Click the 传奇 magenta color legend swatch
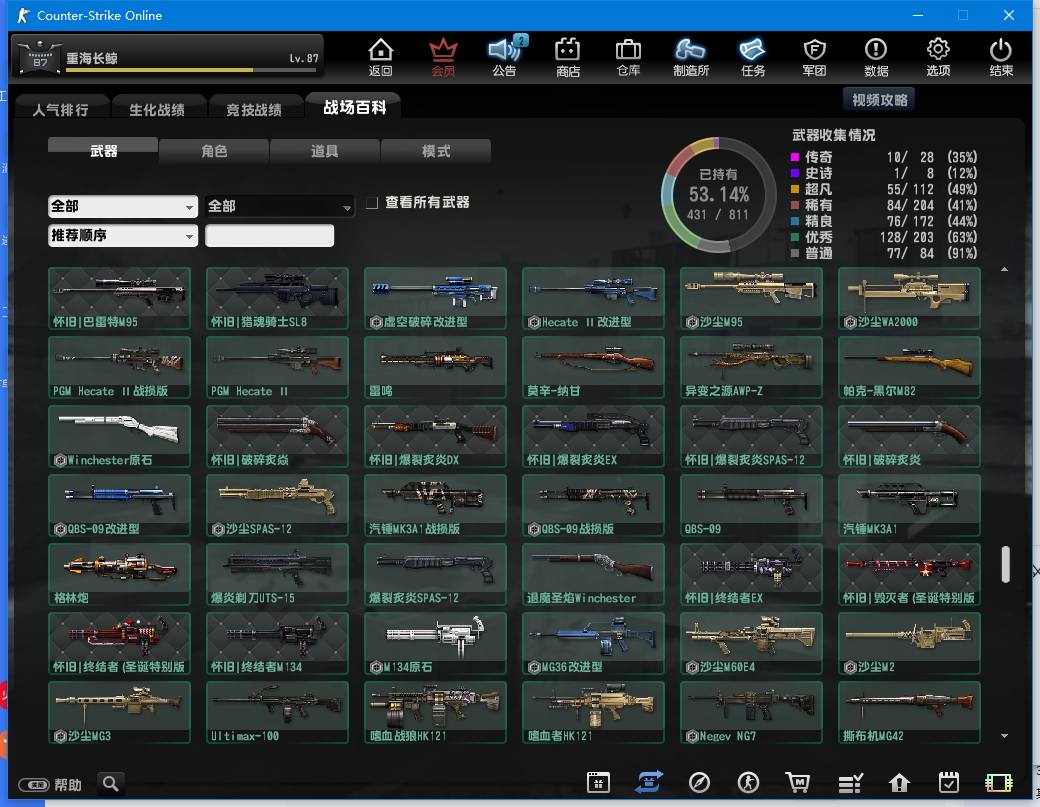This screenshot has width=1040, height=807. (795, 157)
